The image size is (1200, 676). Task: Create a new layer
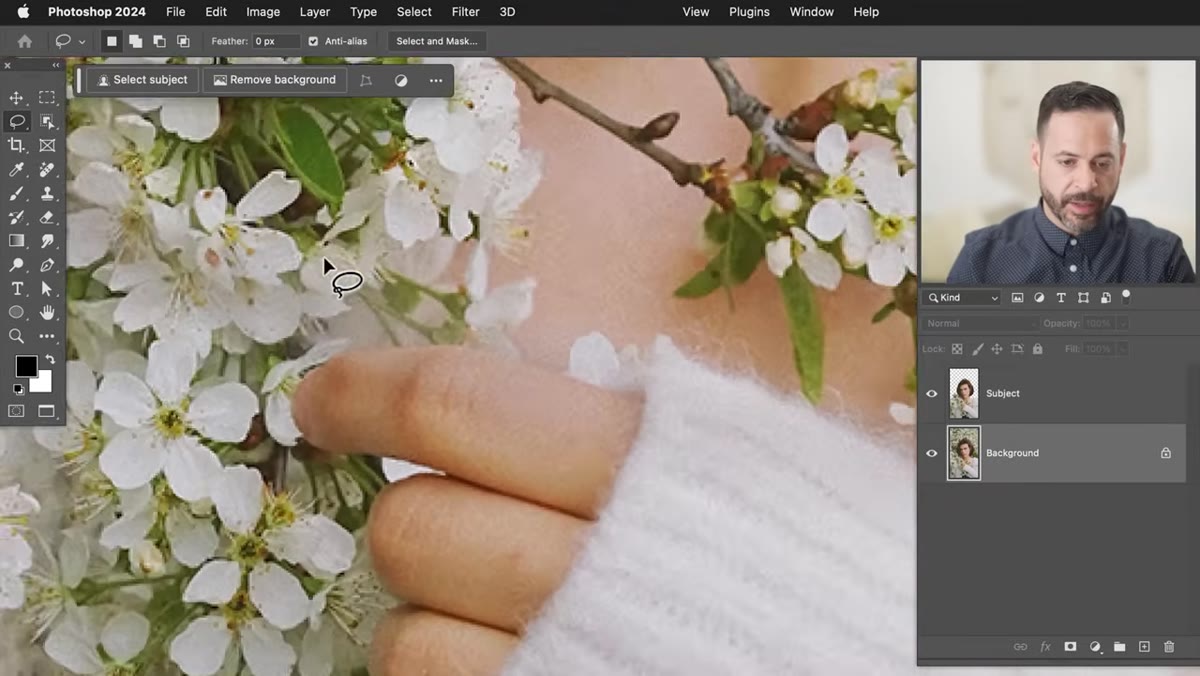pyautogui.click(x=1144, y=647)
